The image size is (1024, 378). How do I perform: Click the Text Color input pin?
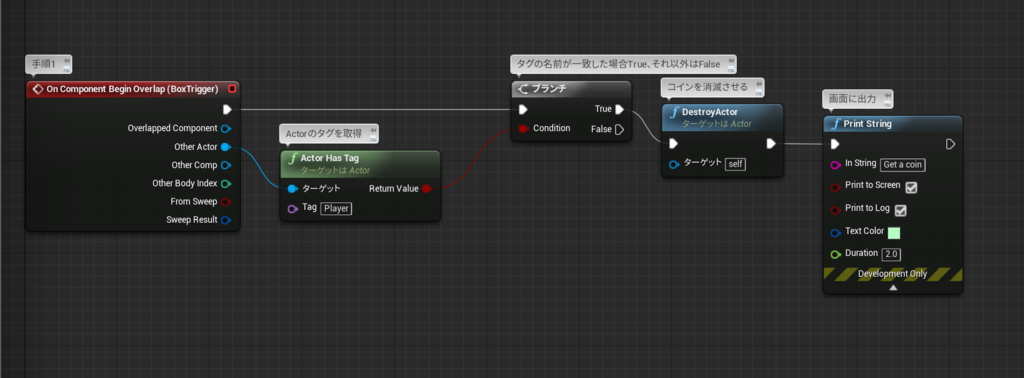pos(835,232)
